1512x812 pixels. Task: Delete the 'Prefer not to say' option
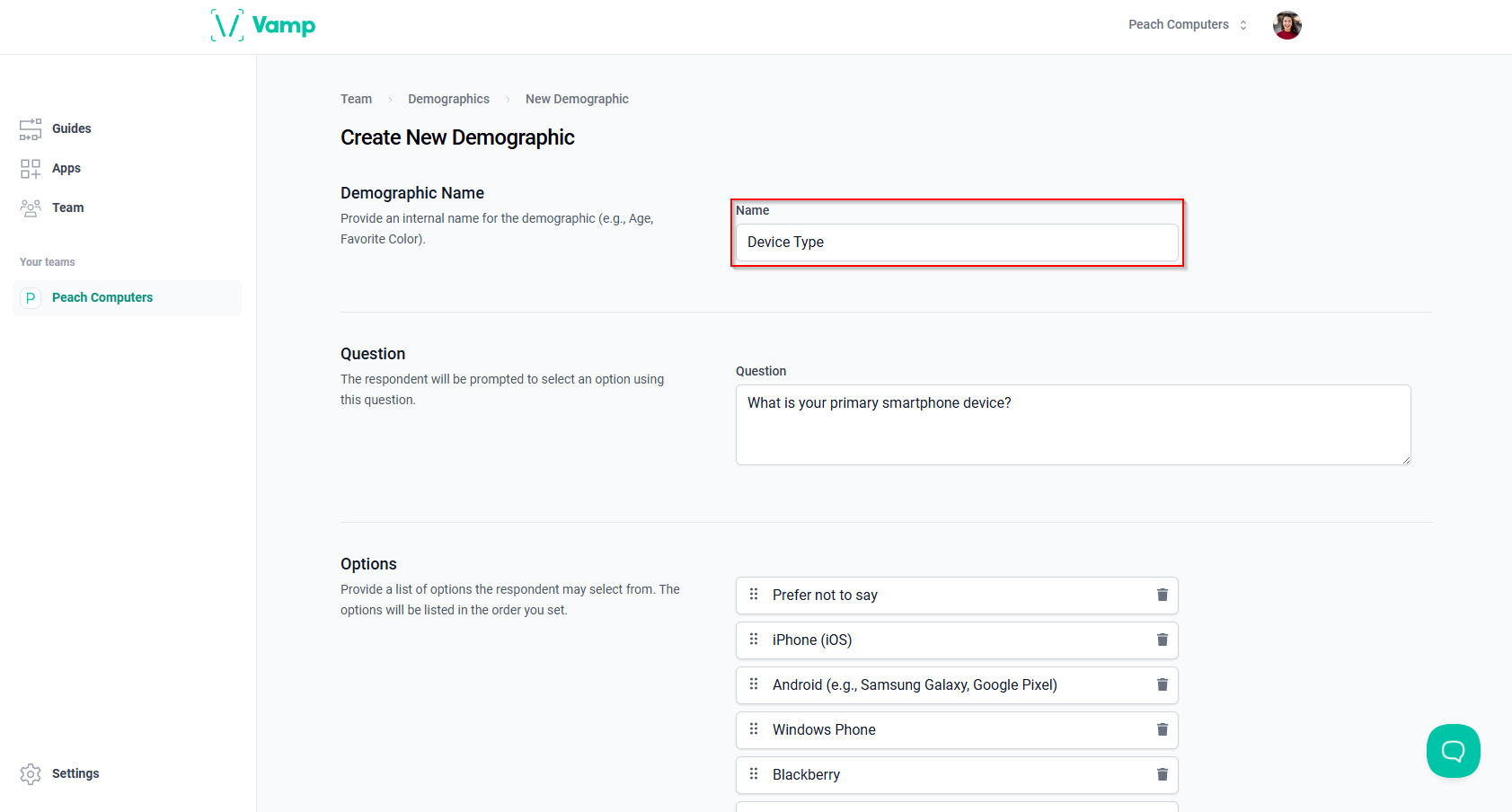(x=1162, y=595)
